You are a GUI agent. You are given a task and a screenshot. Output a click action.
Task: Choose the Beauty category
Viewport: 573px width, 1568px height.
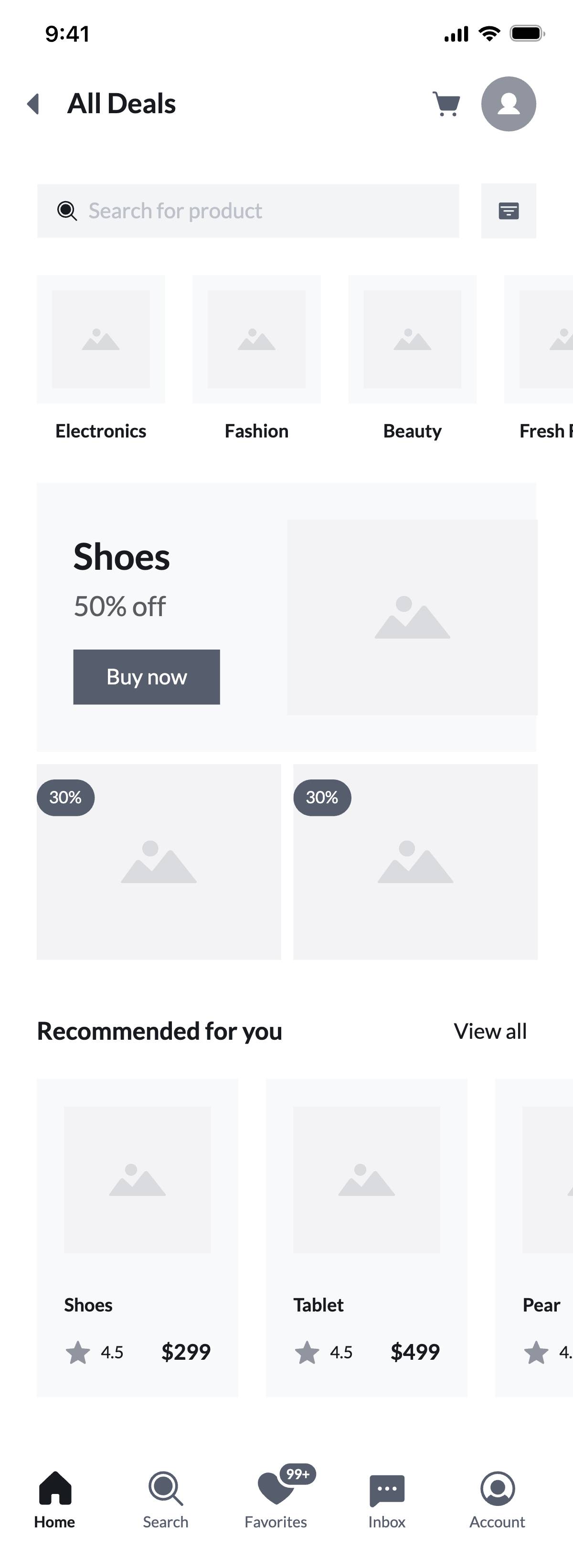click(x=413, y=358)
